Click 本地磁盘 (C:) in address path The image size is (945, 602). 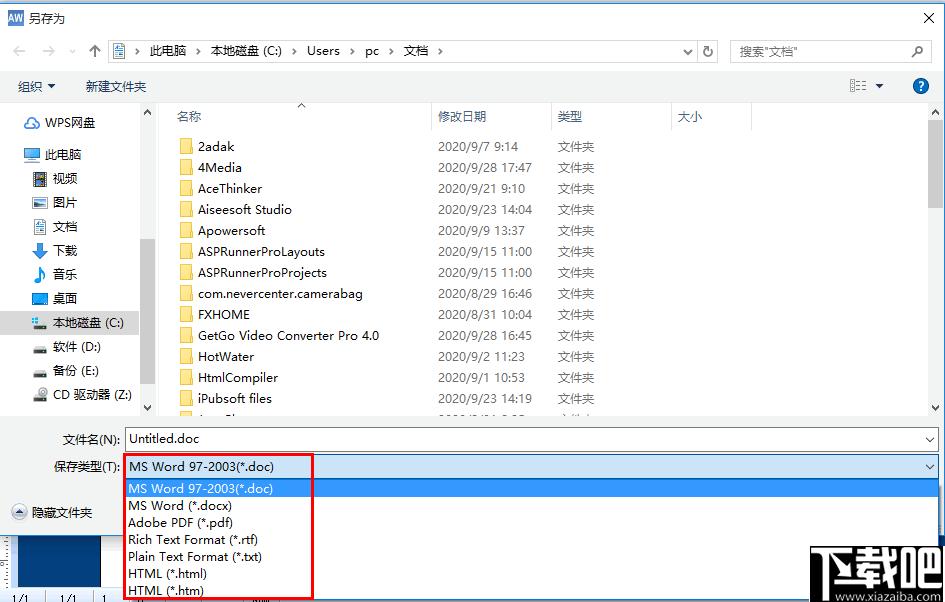[x=246, y=51]
